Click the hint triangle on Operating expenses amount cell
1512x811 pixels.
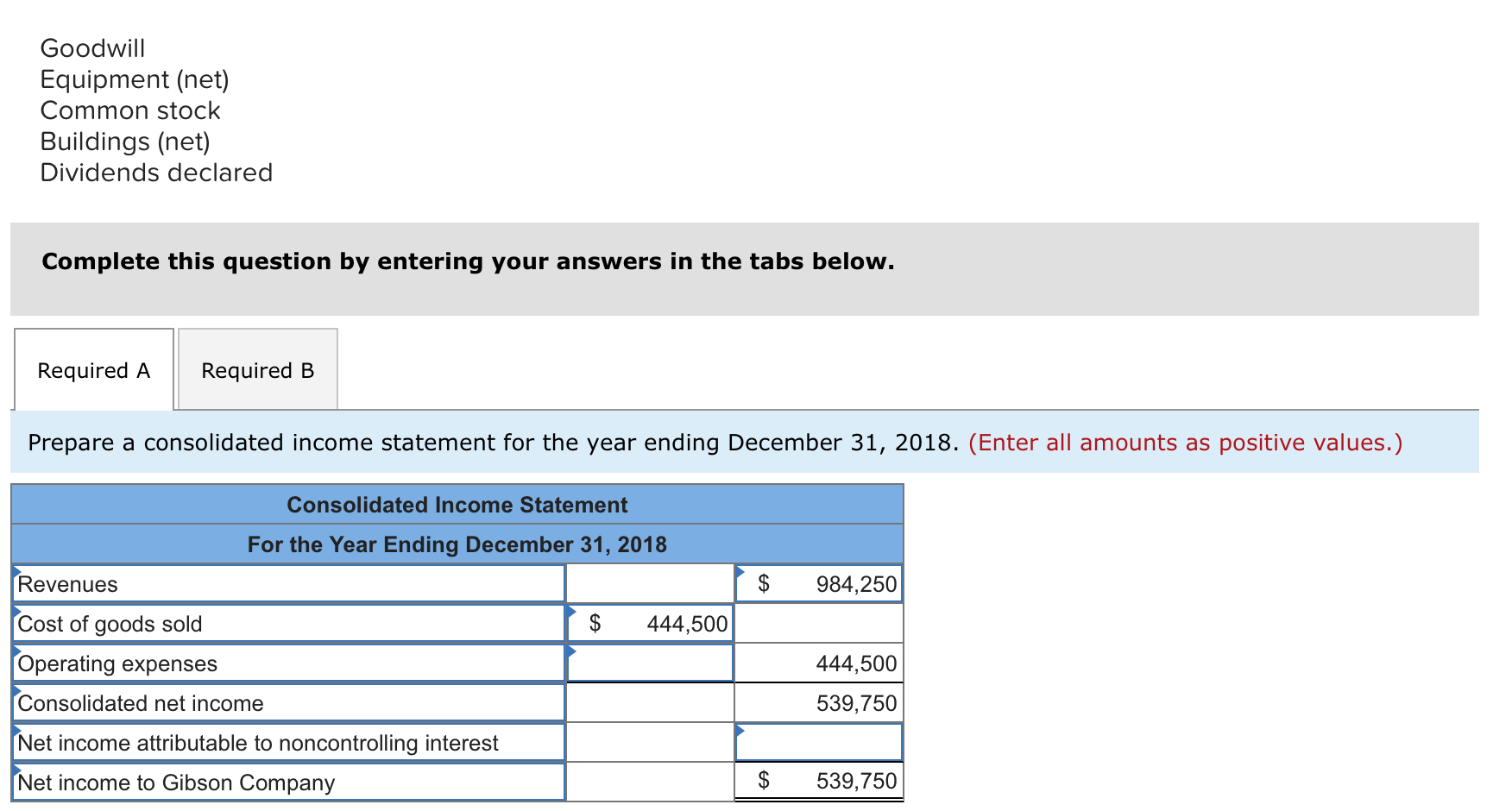click(570, 651)
